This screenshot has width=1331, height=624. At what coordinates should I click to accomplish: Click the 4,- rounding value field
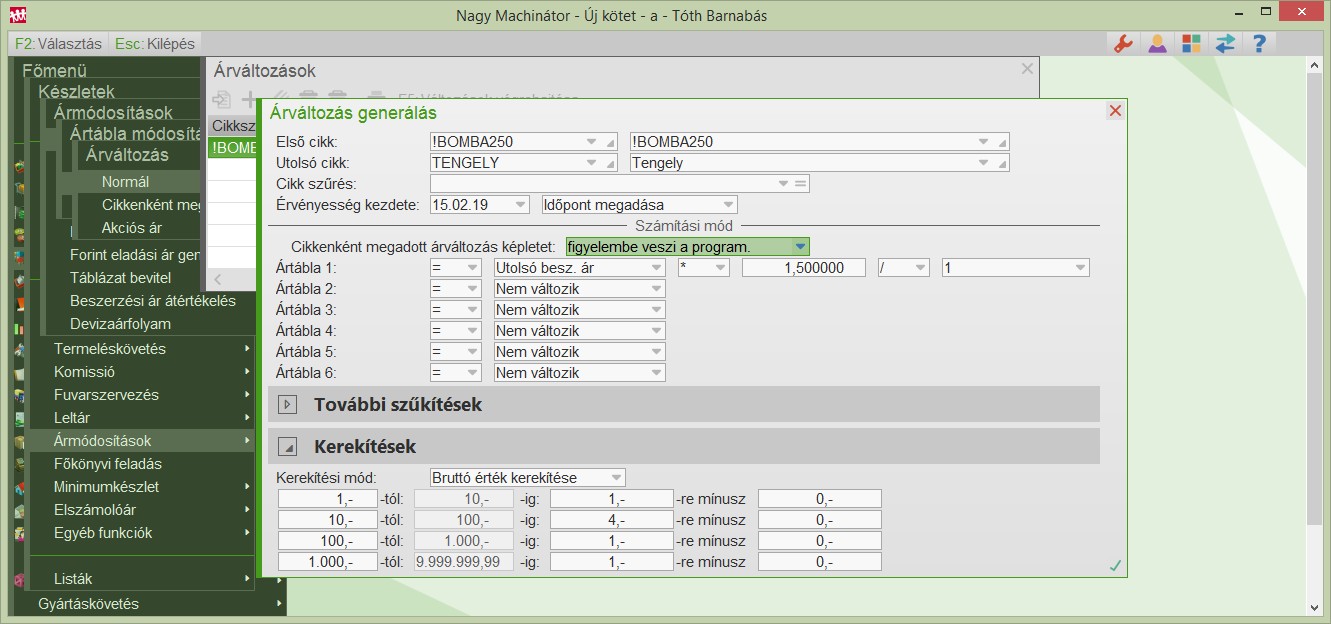click(x=612, y=520)
